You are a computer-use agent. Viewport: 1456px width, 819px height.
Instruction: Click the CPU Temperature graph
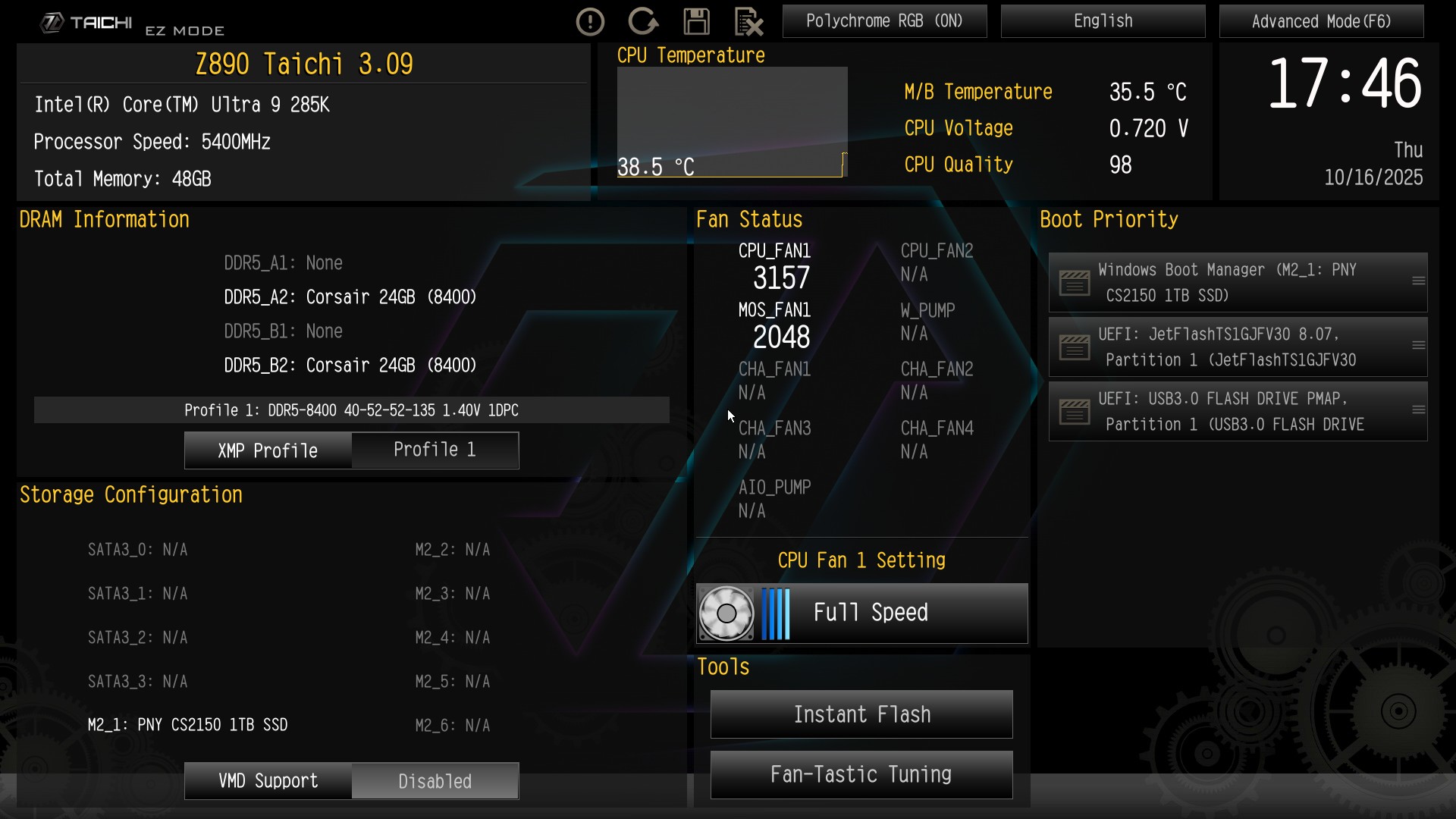pyautogui.click(x=732, y=122)
